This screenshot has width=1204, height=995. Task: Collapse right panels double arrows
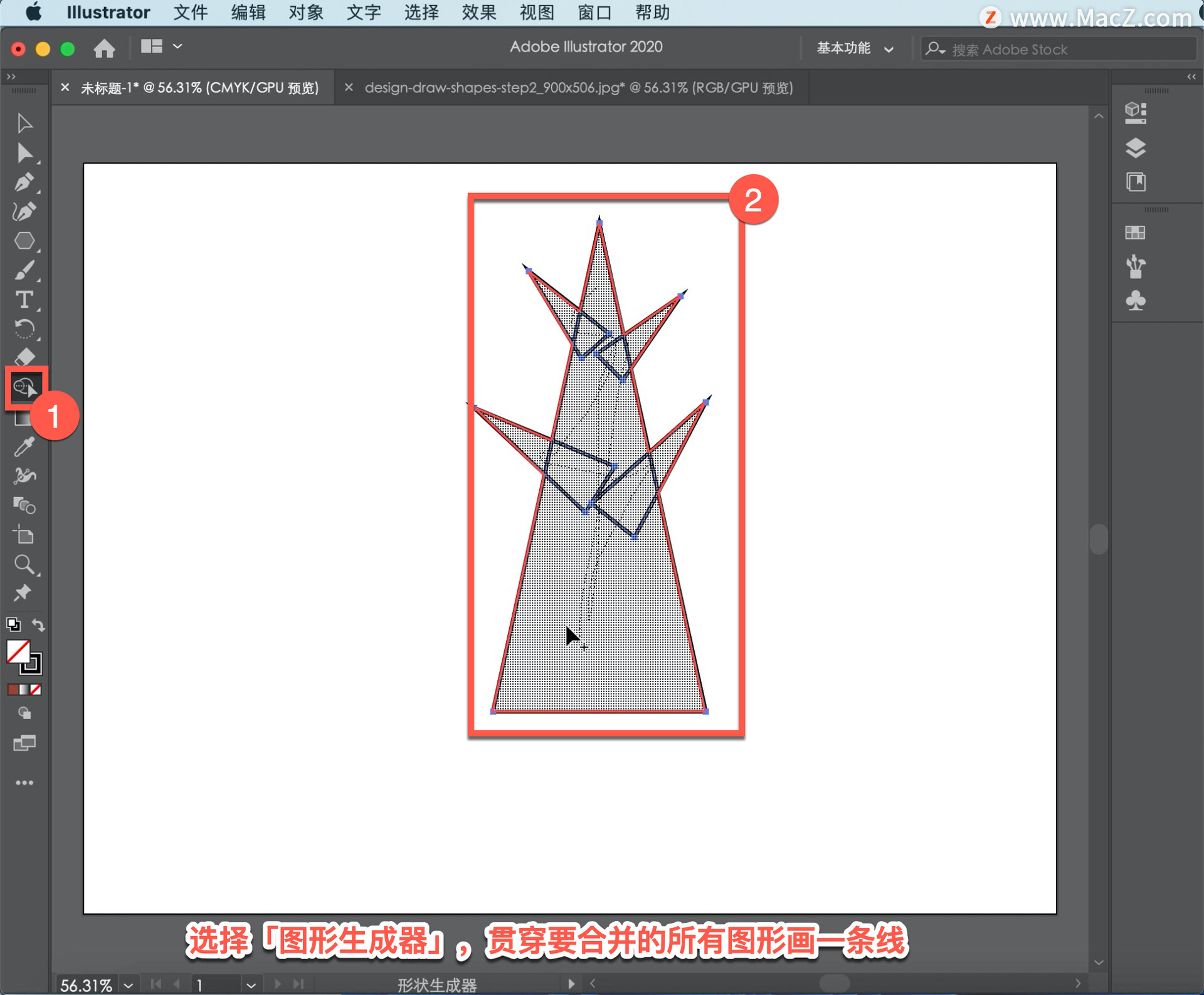point(1191,76)
